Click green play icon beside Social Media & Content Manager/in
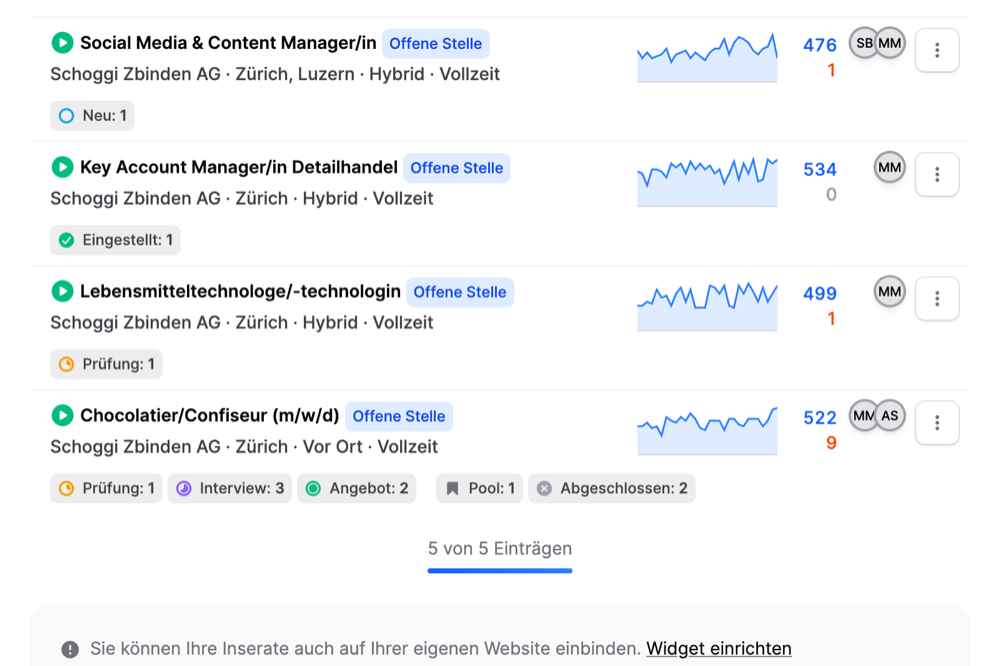This screenshot has height=666, width=1000. tap(62, 43)
